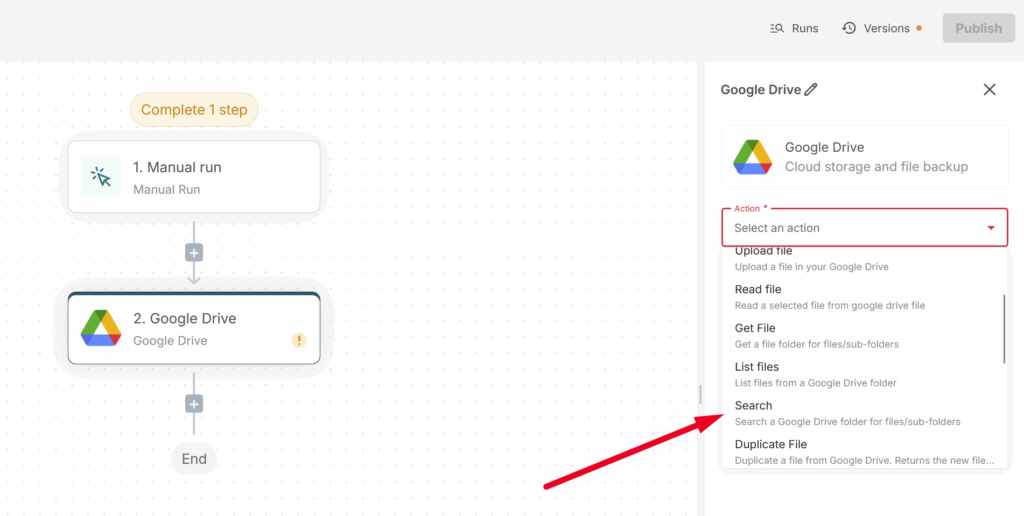Click the Google Drive logo in side panel
The height and width of the screenshot is (516, 1024).
(752, 157)
